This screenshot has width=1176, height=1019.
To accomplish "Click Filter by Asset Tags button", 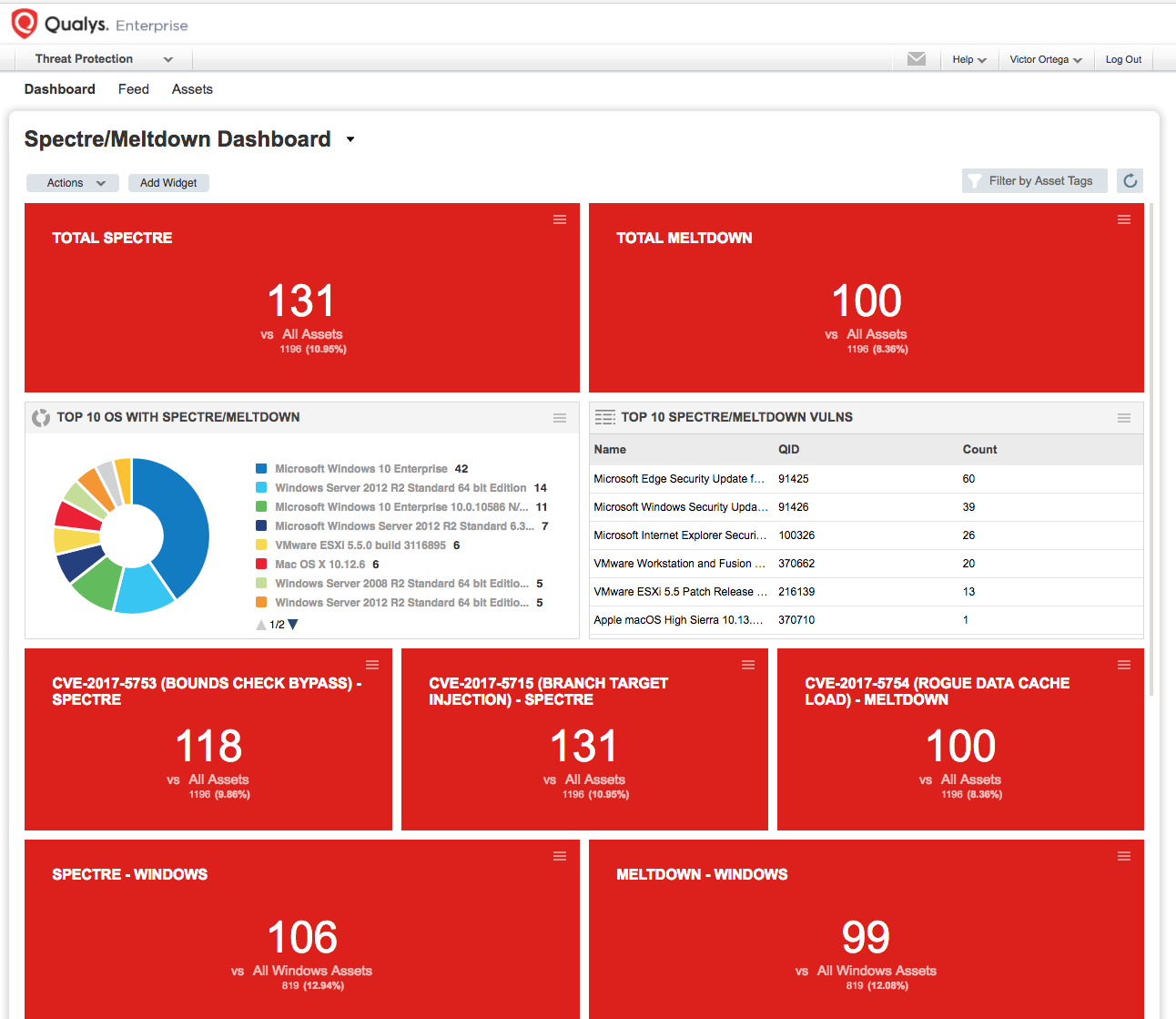I will (1034, 181).
